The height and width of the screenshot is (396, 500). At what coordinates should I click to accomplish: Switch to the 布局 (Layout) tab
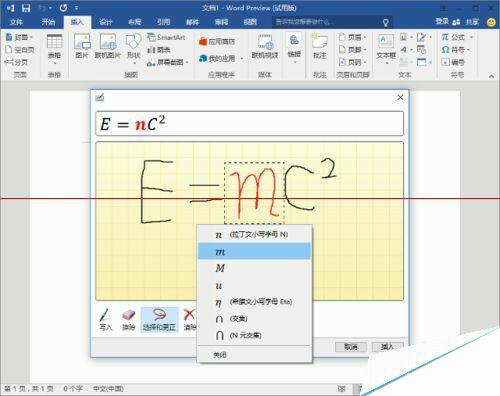135,22
